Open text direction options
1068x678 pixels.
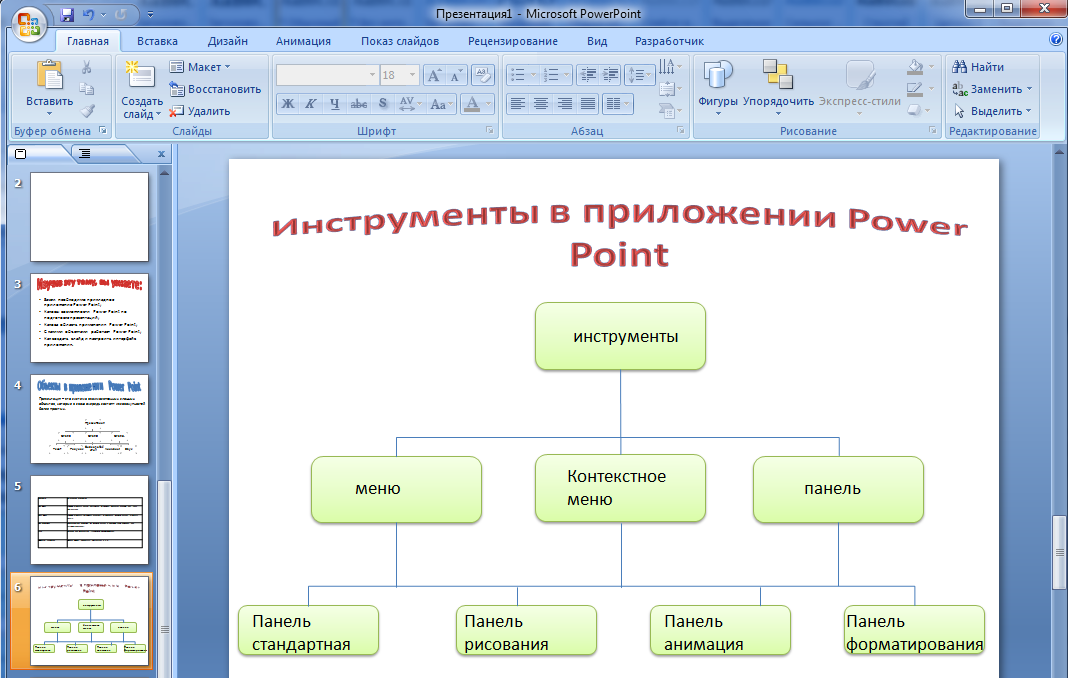point(670,67)
